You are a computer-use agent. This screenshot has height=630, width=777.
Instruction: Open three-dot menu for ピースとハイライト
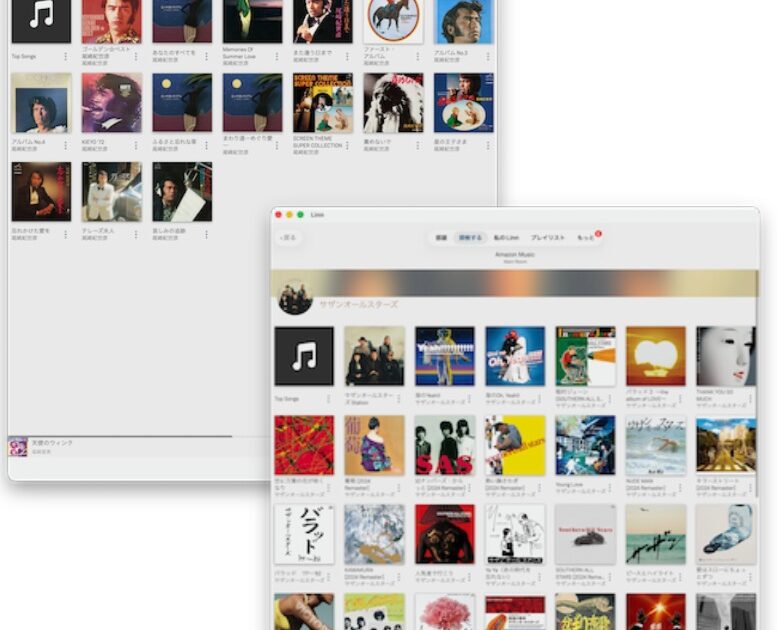pos(680,577)
